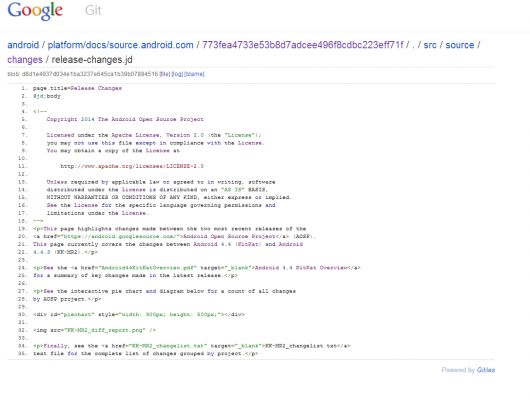The height and width of the screenshot is (400, 530).
Task: Jump to line number 32 anchor
Action: [23, 330]
